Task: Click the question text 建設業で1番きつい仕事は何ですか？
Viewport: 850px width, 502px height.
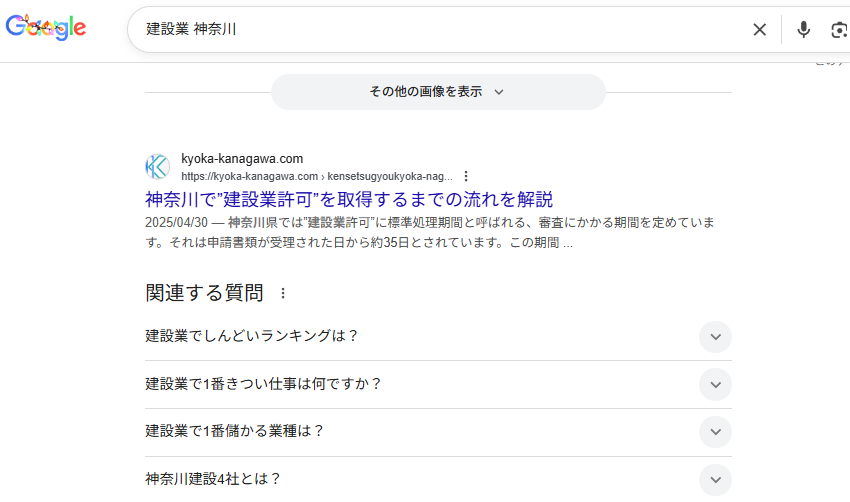Action: tap(264, 384)
